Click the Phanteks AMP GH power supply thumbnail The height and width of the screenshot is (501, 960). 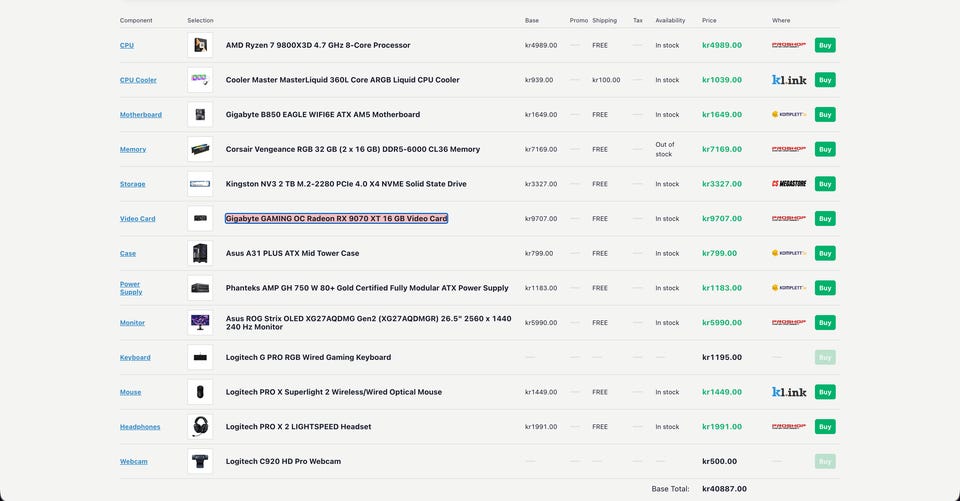(200, 288)
